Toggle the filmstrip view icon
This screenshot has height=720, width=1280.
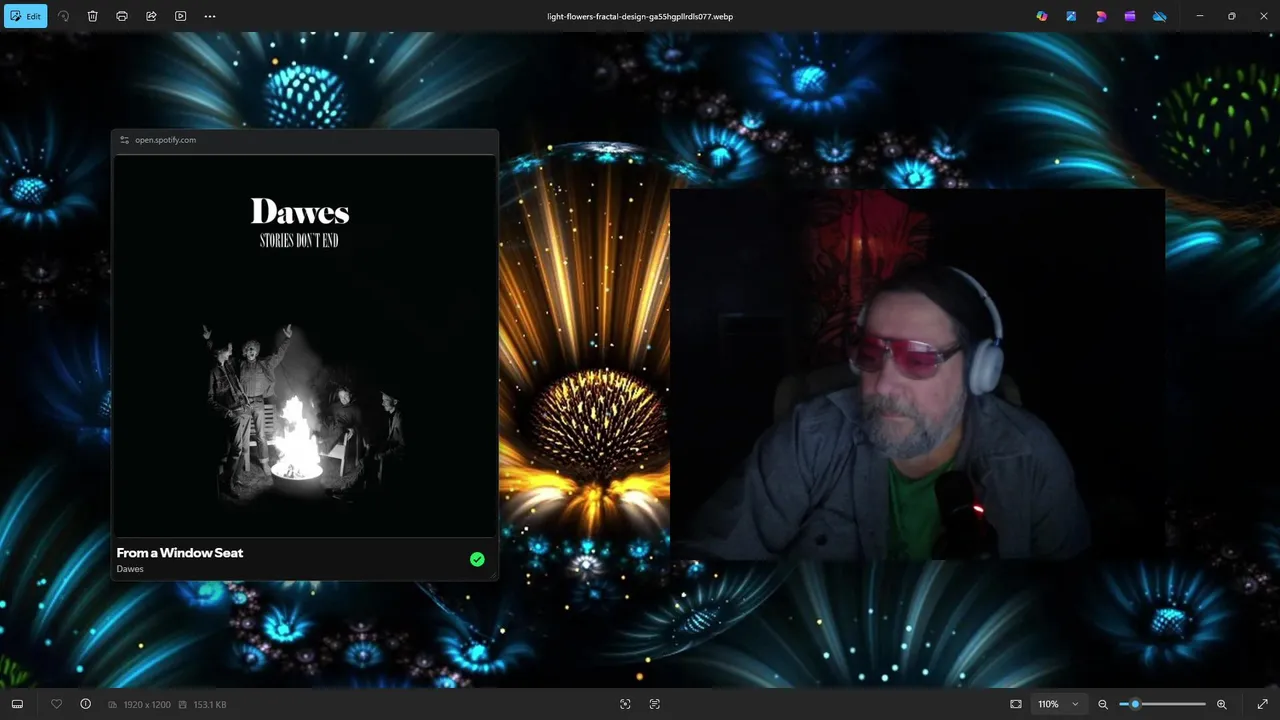click(x=17, y=704)
